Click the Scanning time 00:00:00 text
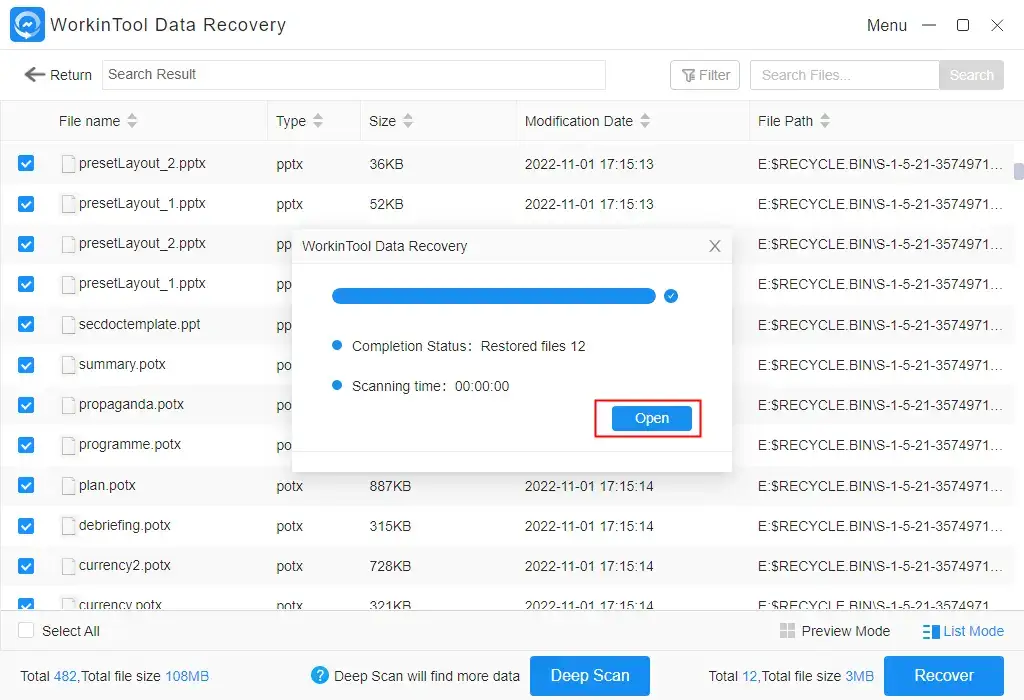1024x700 pixels. 430,386
